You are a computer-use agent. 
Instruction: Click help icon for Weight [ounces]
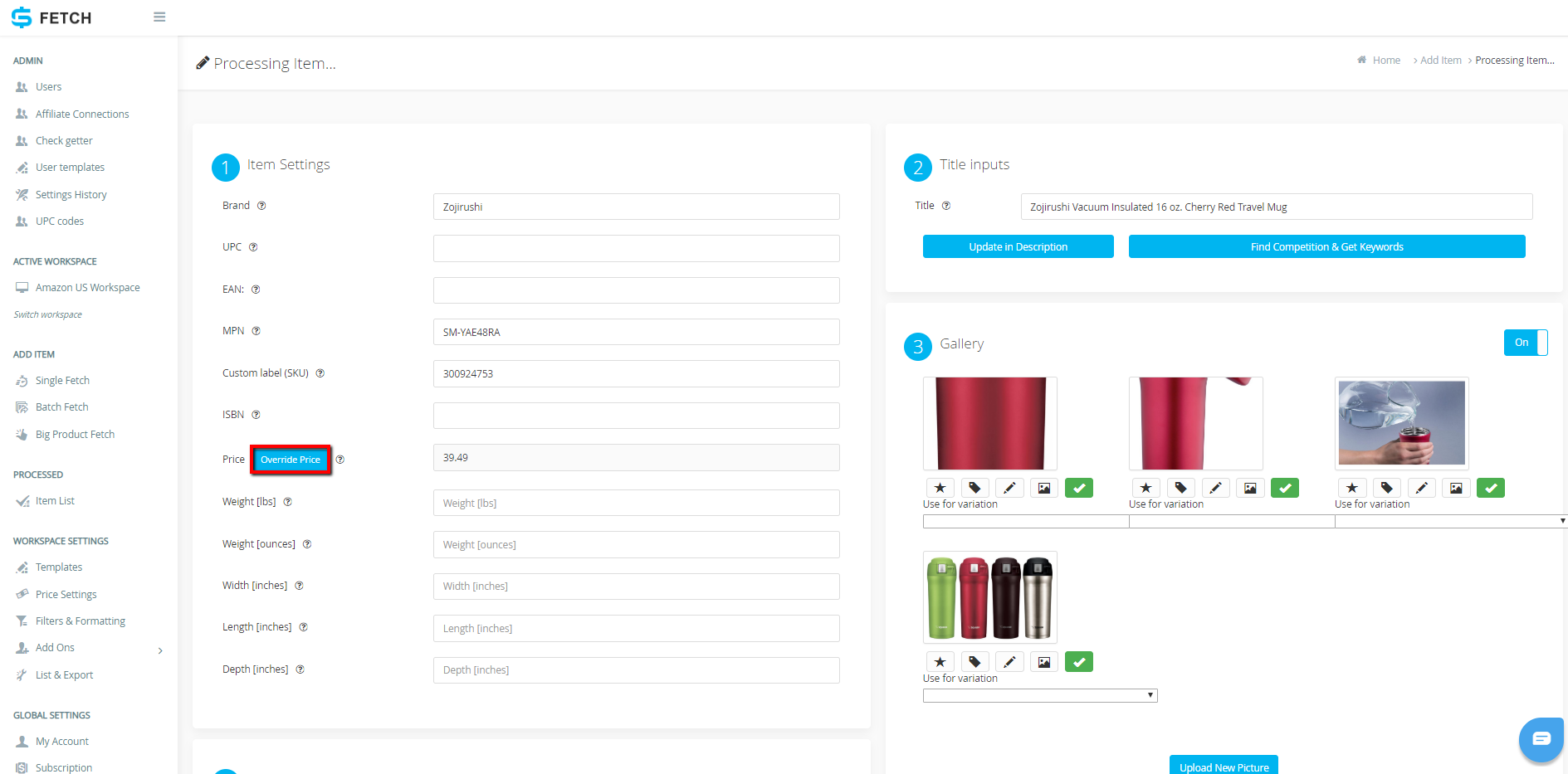click(306, 544)
